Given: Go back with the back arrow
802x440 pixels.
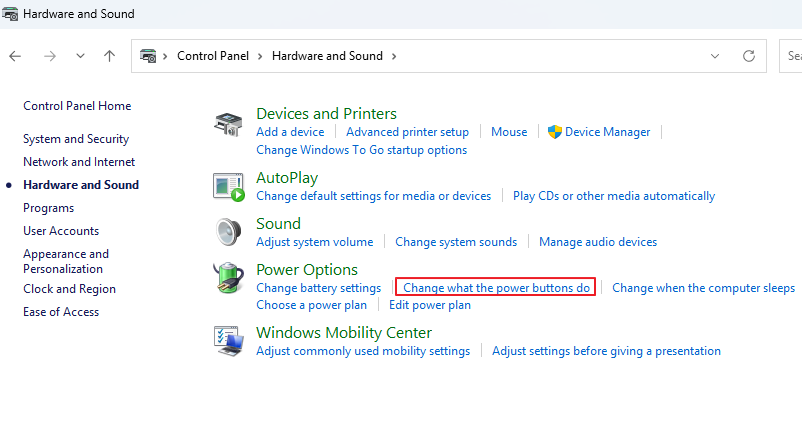Looking at the screenshot, I should tap(15, 56).
